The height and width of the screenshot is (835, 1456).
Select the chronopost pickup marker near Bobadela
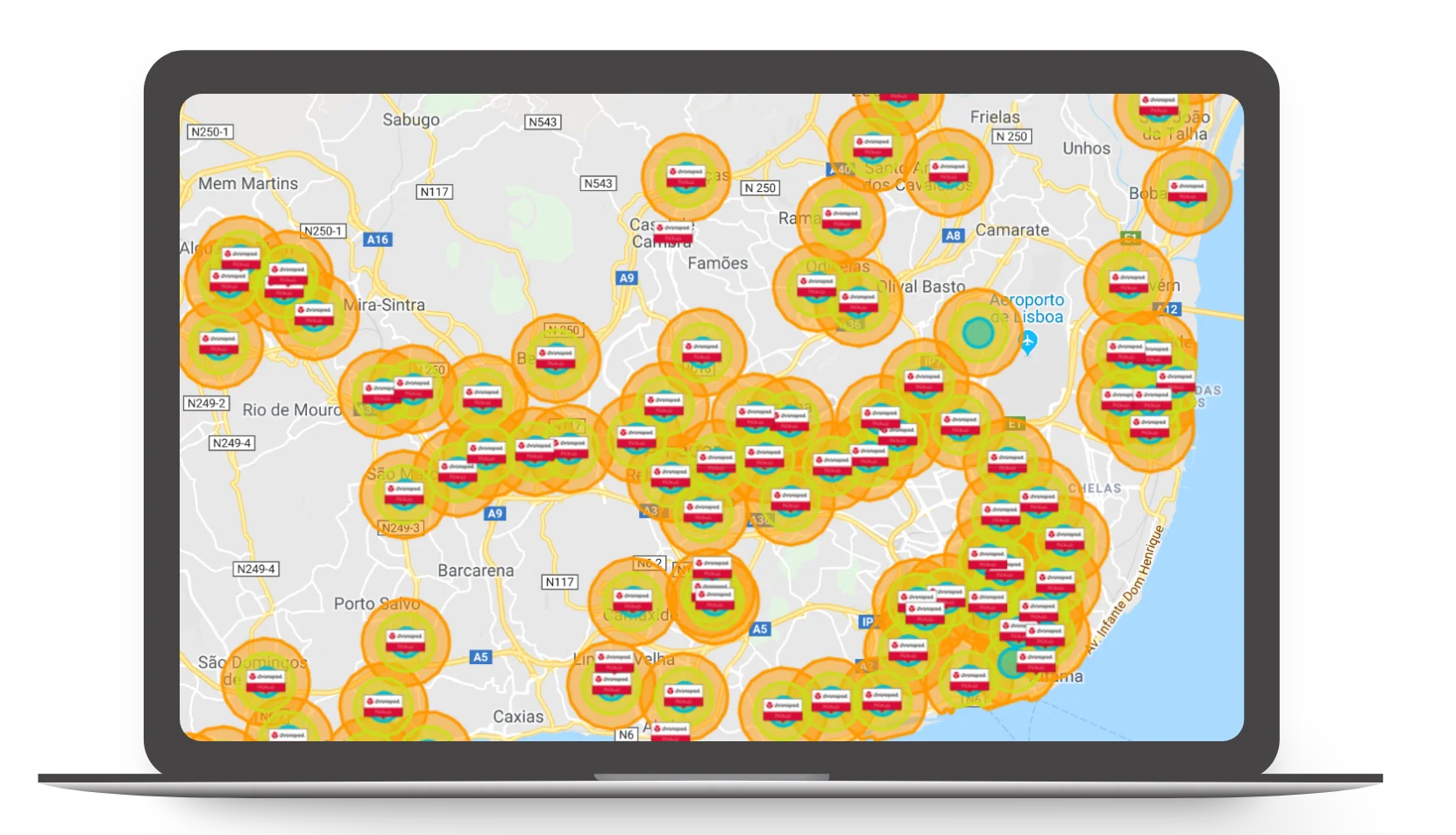1188,191
